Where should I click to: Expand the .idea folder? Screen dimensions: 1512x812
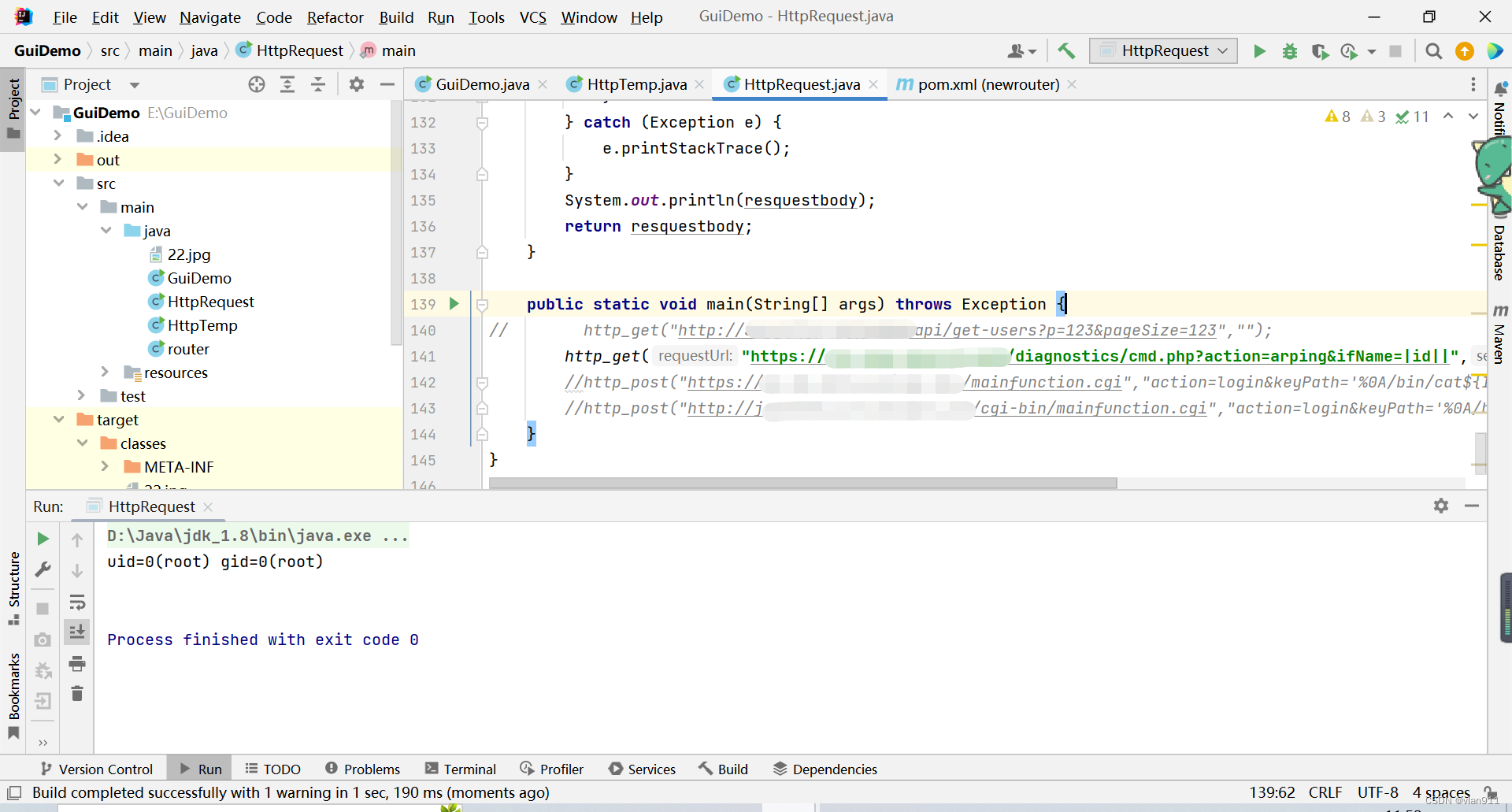tap(57, 136)
